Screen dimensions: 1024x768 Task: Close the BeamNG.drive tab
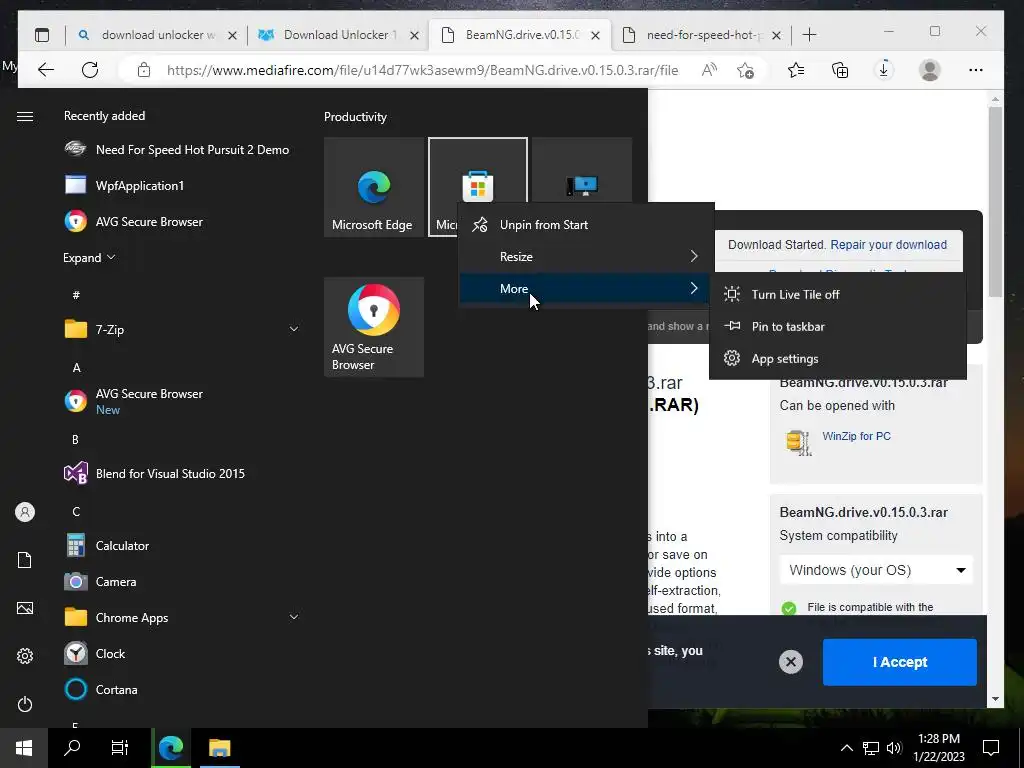click(x=596, y=35)
